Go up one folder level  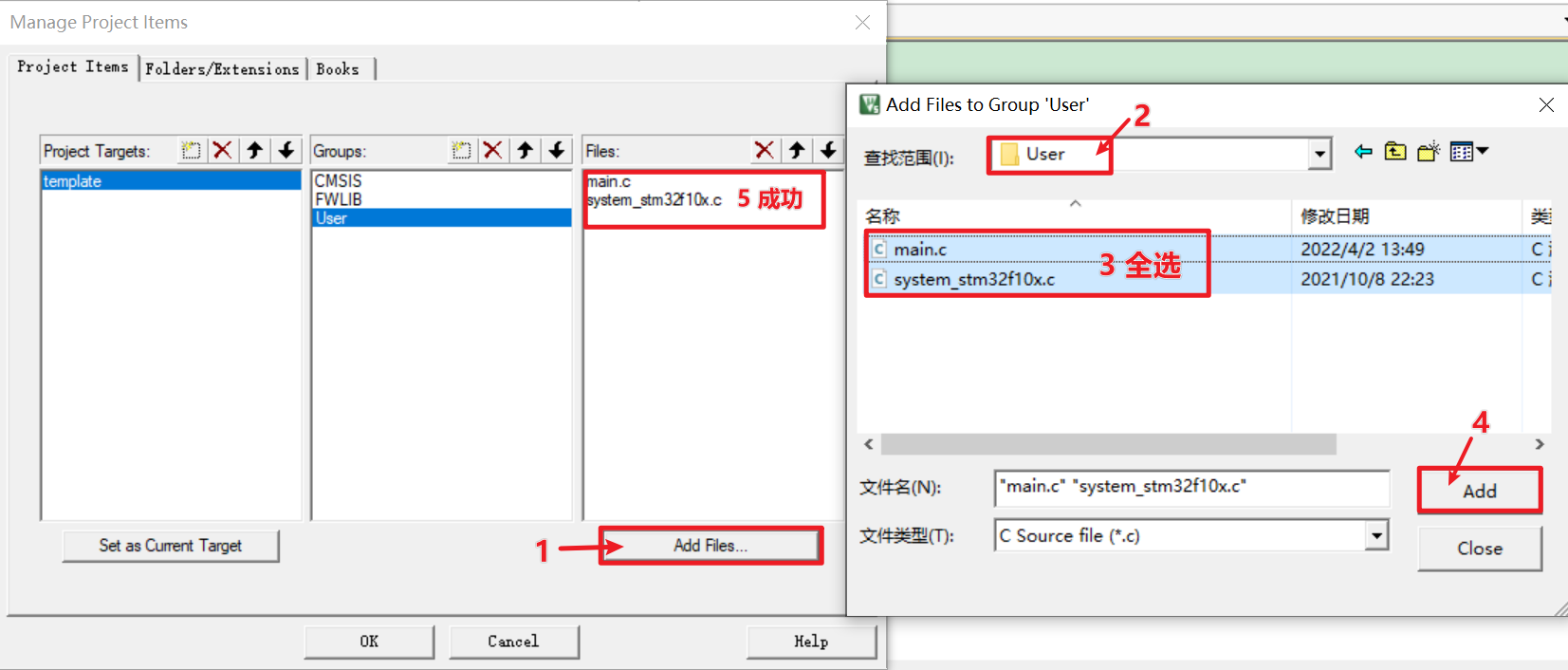(x=1395, y=152)
